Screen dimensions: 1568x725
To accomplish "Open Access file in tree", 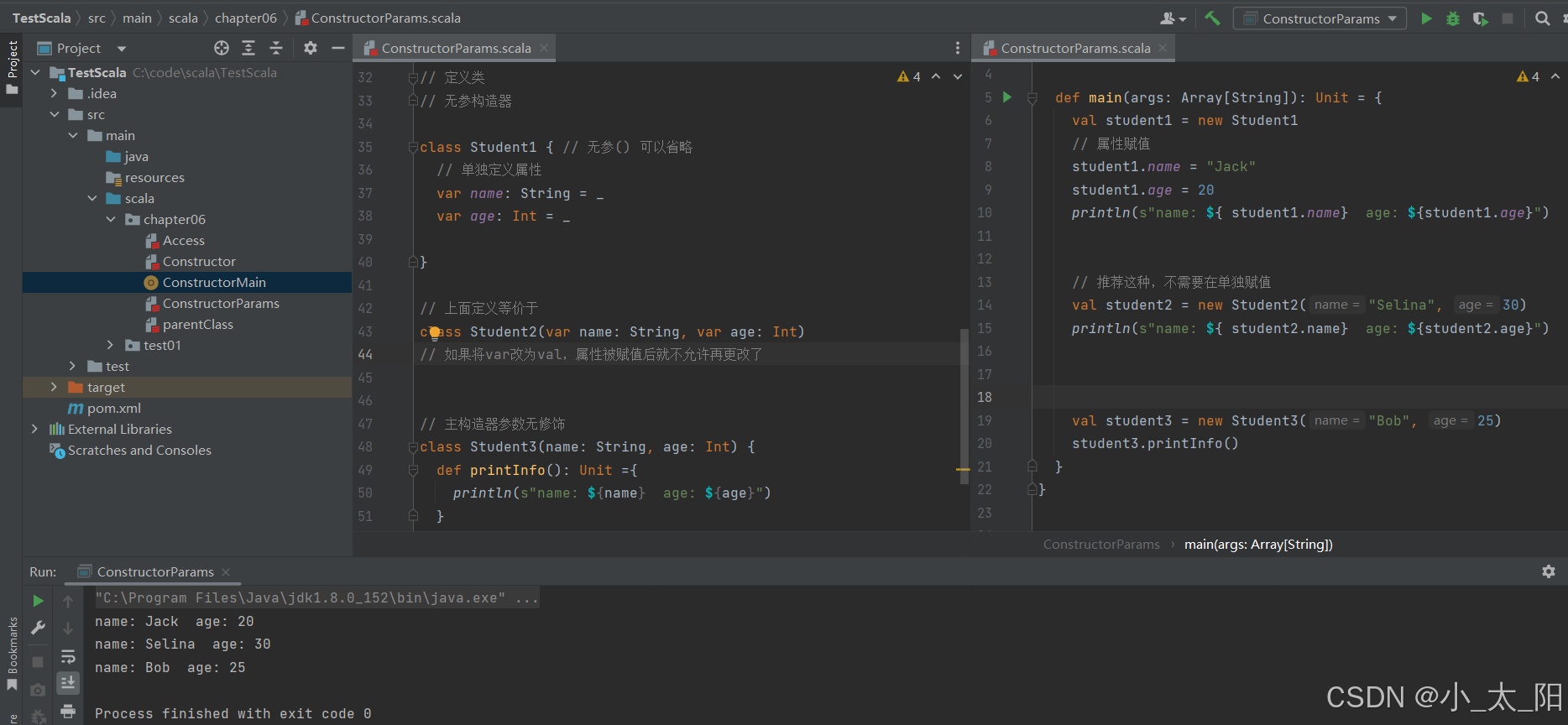I will coord(183,241).
